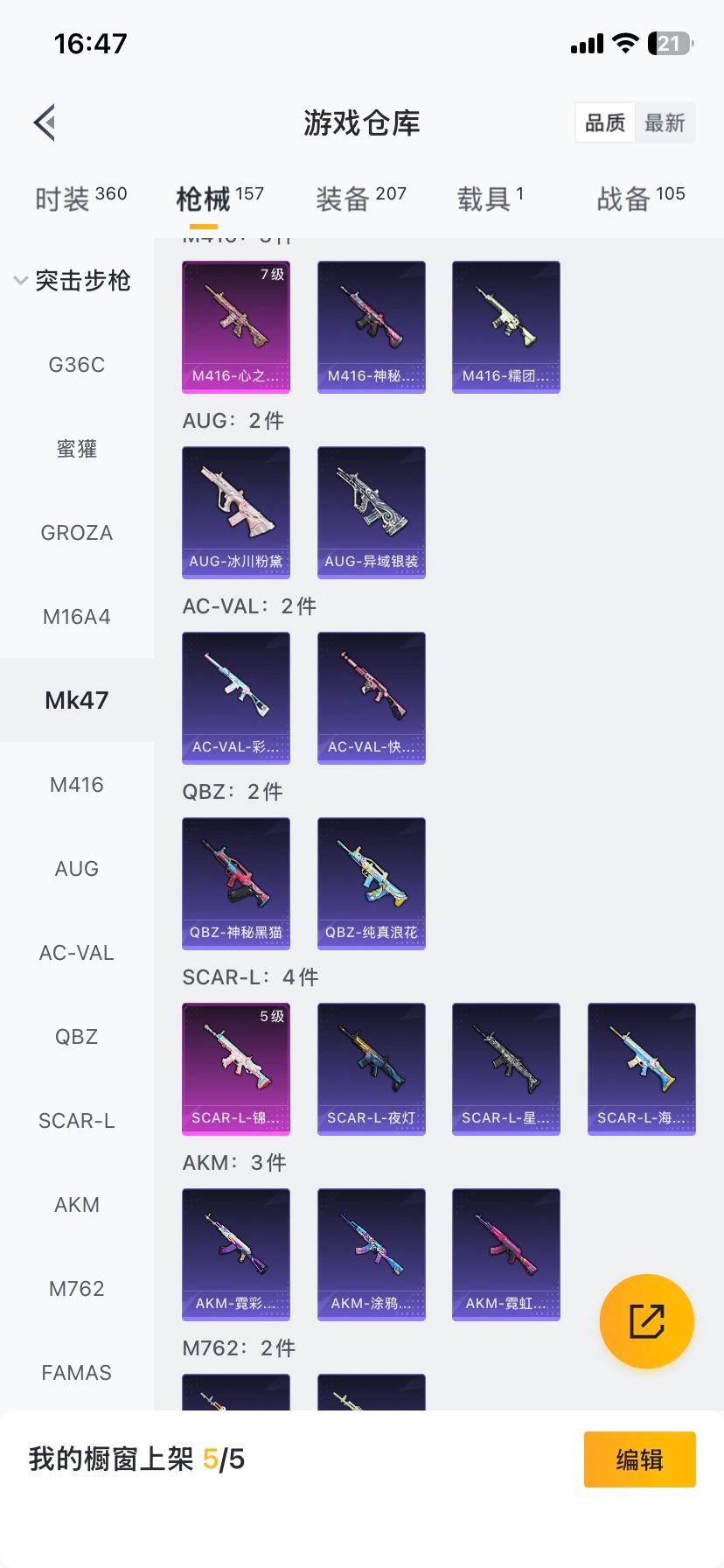Select SCAR-L in the weapon sidebar
This screenshot has height=1568, width=724.
77,1121
